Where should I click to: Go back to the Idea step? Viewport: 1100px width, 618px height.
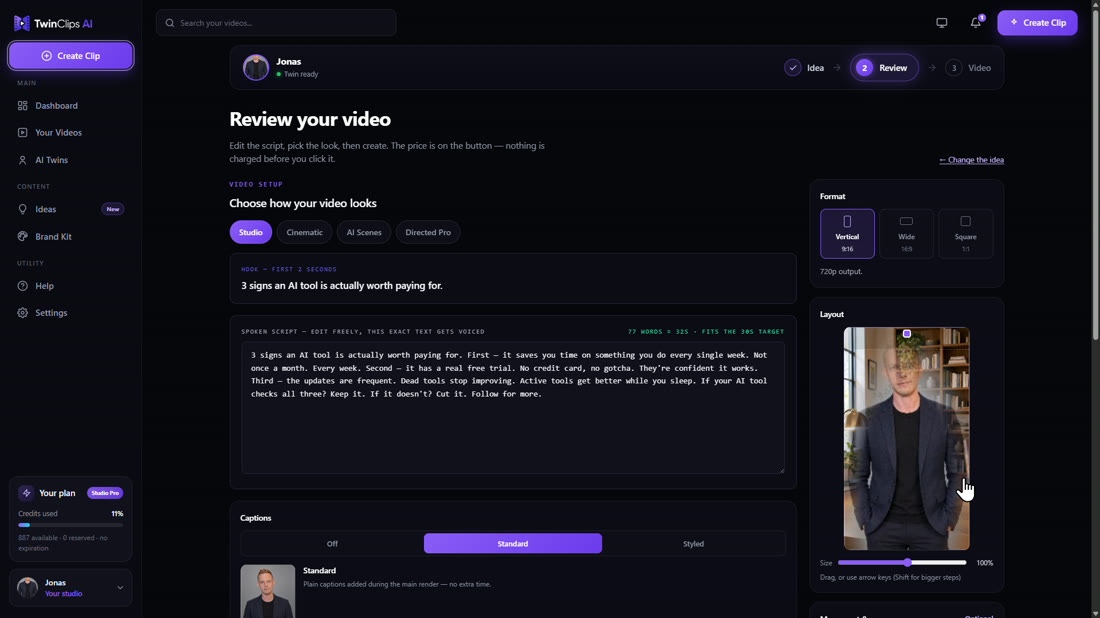pos(805,68)
